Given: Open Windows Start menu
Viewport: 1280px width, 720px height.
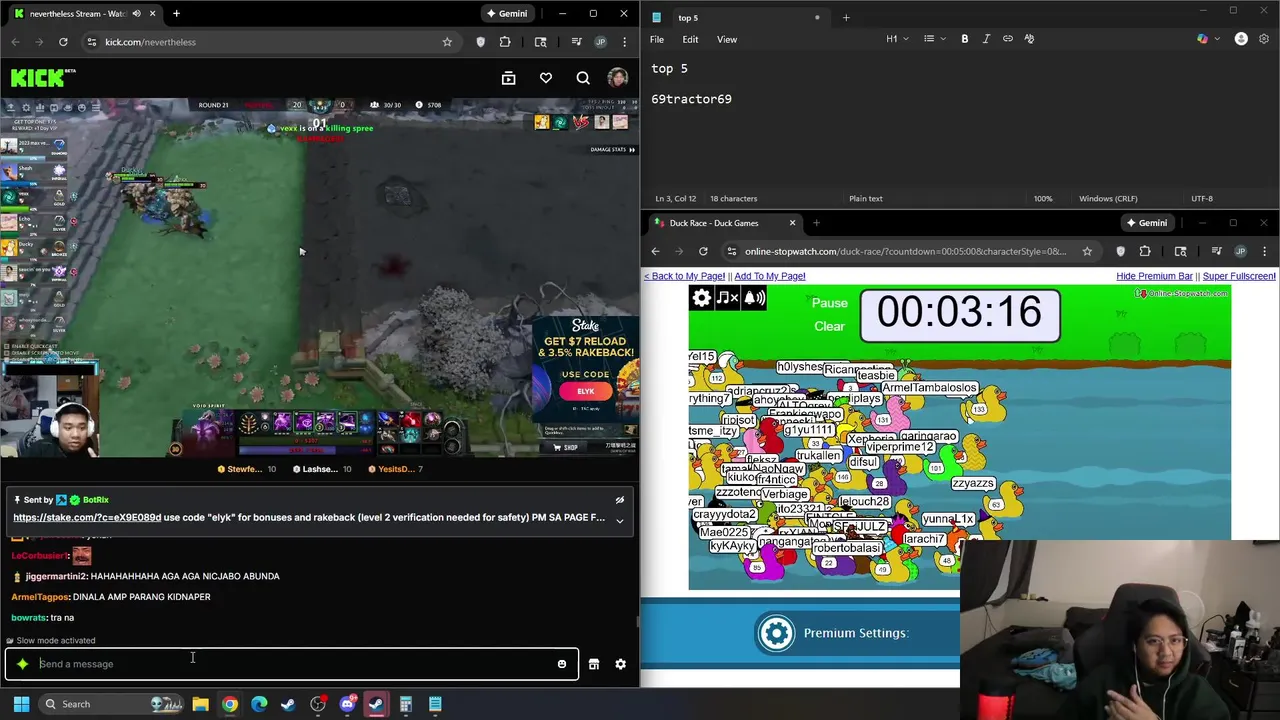Looking at the screenshot, I should pos(21,704).
